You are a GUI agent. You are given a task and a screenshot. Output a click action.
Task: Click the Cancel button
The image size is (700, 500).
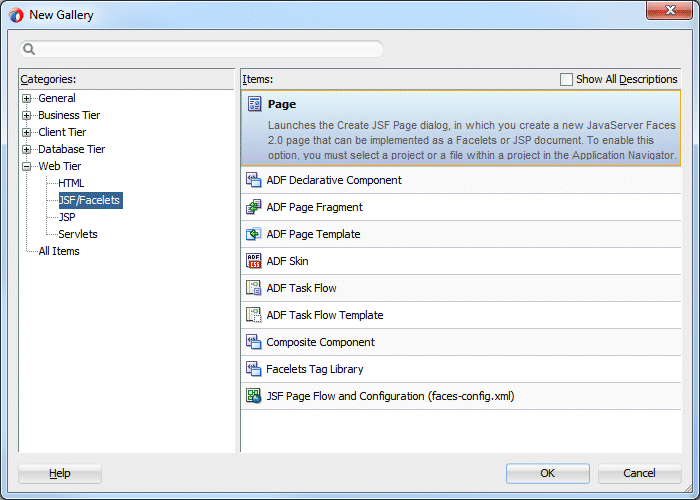[639, 473]
